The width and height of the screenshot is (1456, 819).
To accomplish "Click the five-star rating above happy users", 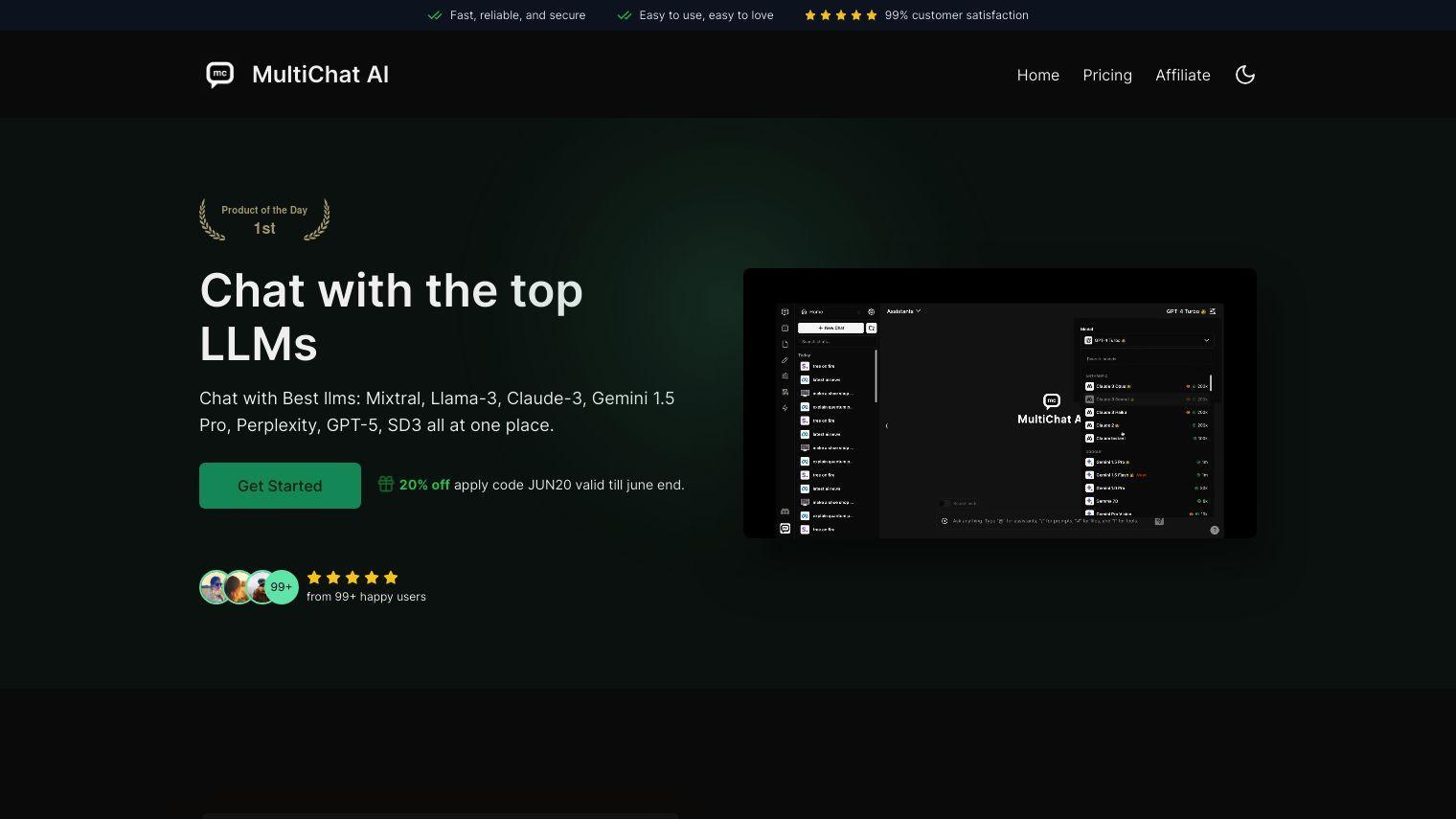I will (x=353, y=578).
